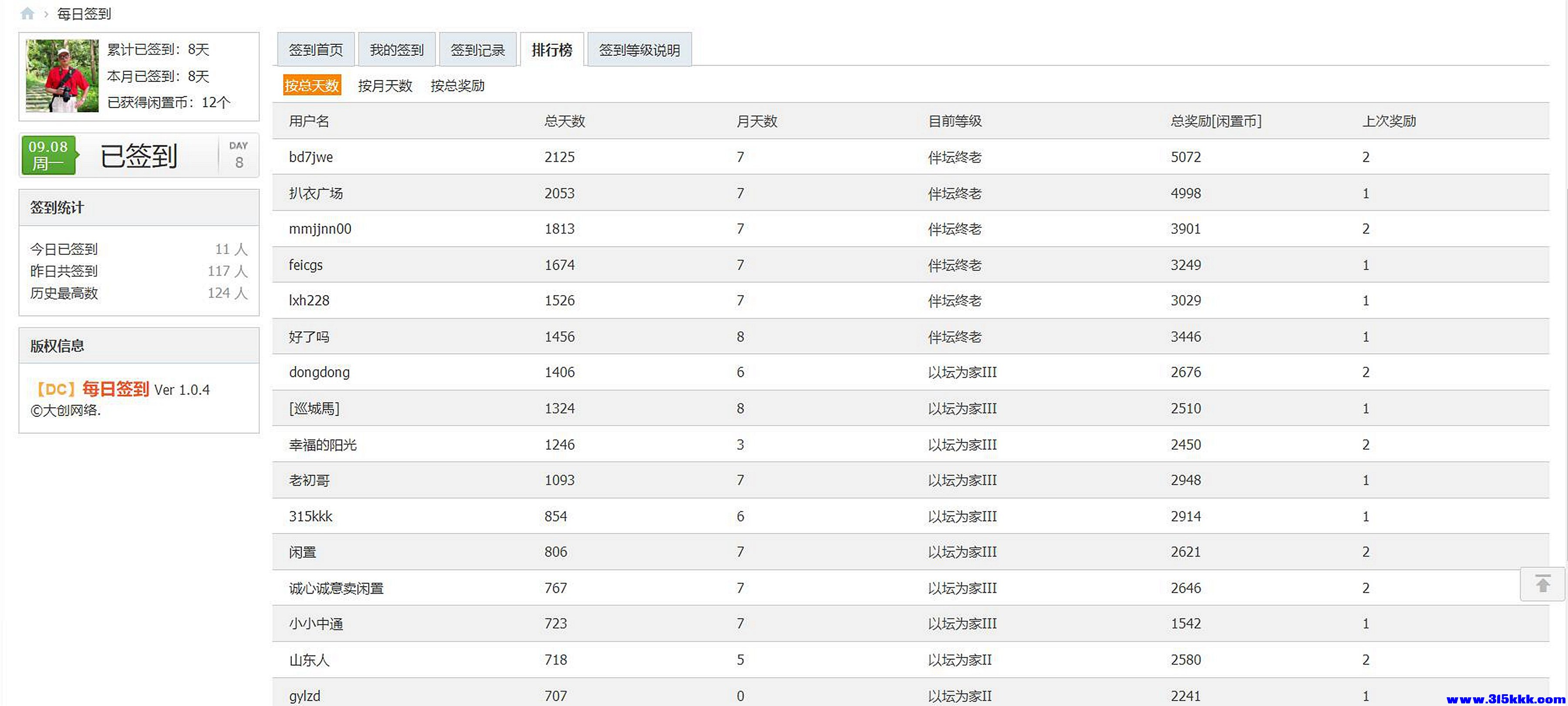This screenshot has height=706, width=1568.
Task: Click username dongdong in the ranking
Action: coord(319,372)
